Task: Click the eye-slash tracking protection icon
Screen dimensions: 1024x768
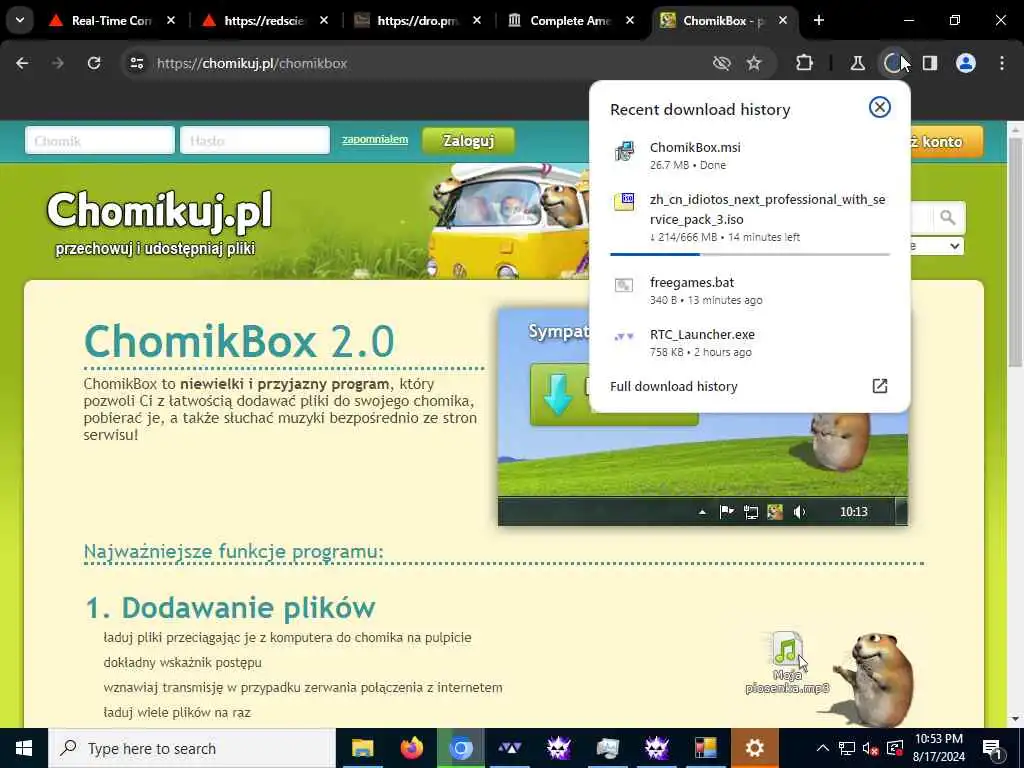Action: pos(721,63)
